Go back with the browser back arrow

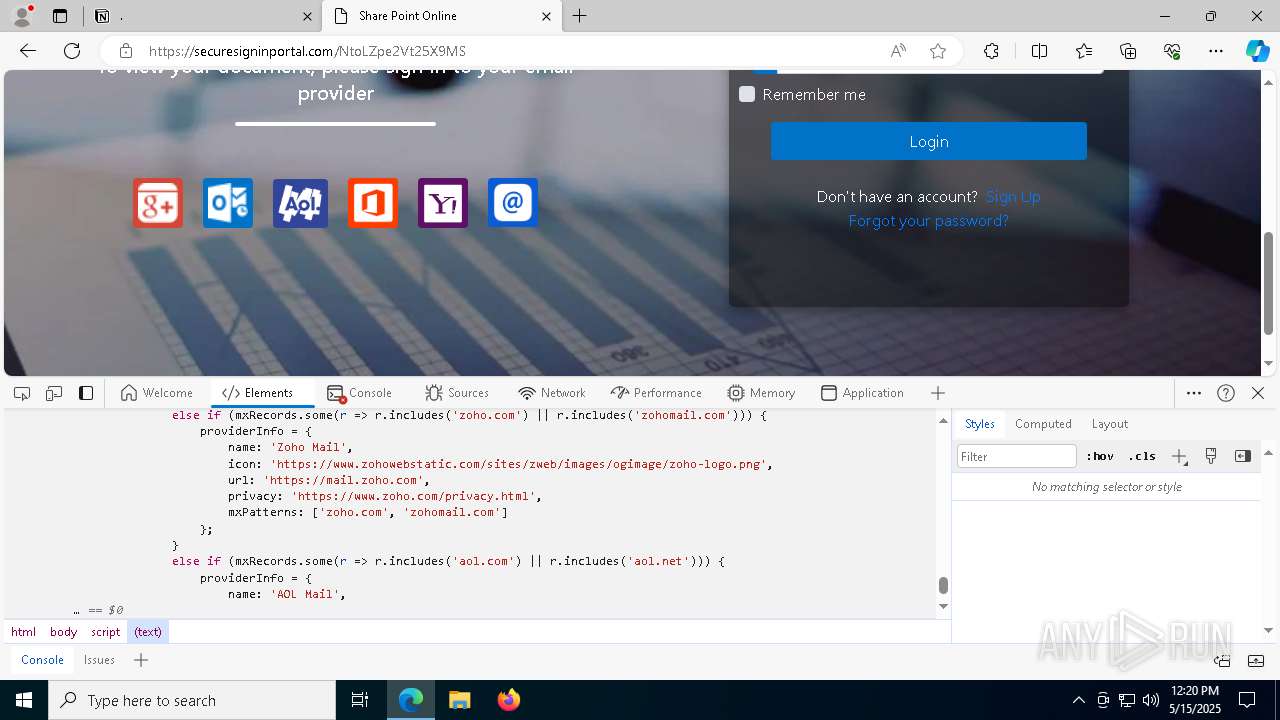pyautogui.click(x=28, y=51)
